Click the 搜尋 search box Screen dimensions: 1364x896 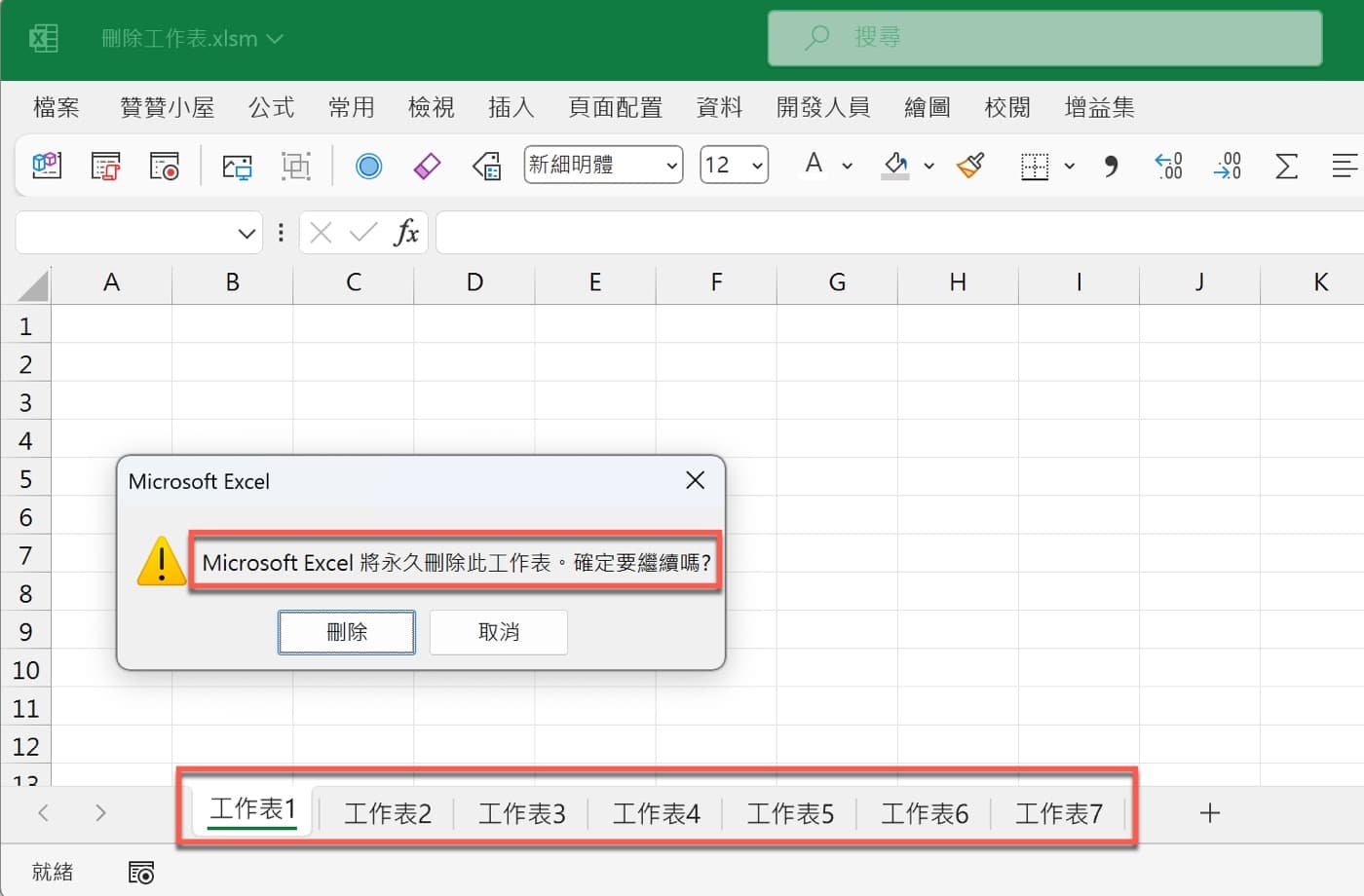point(1044,39)
